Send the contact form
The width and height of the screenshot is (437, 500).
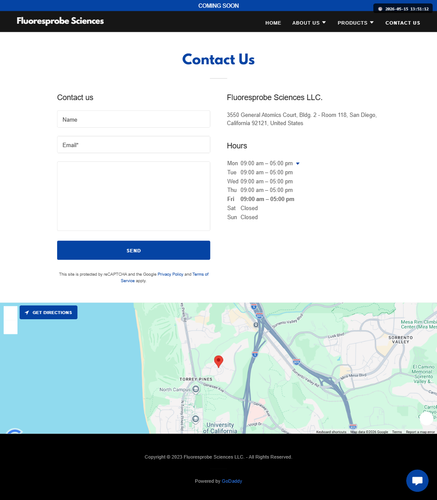coord(133,250)
